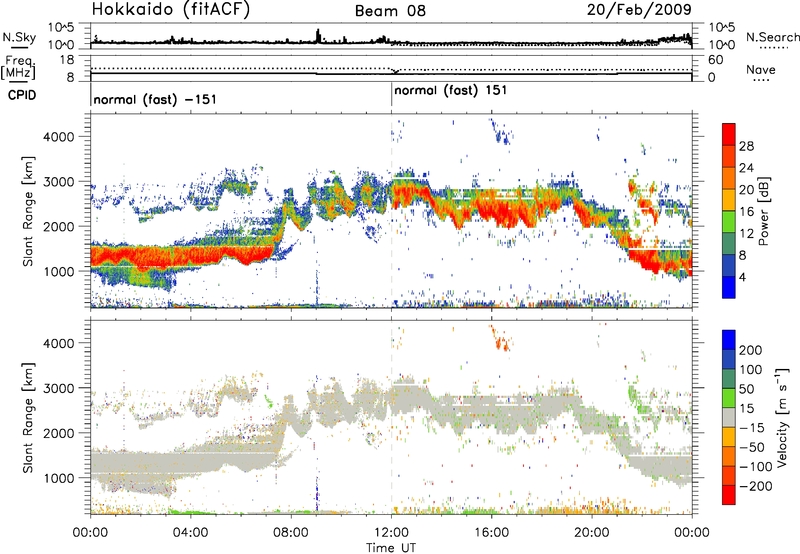Click the gray ±15 velocity color segment

pyautogui.click(x=729, y=417)
